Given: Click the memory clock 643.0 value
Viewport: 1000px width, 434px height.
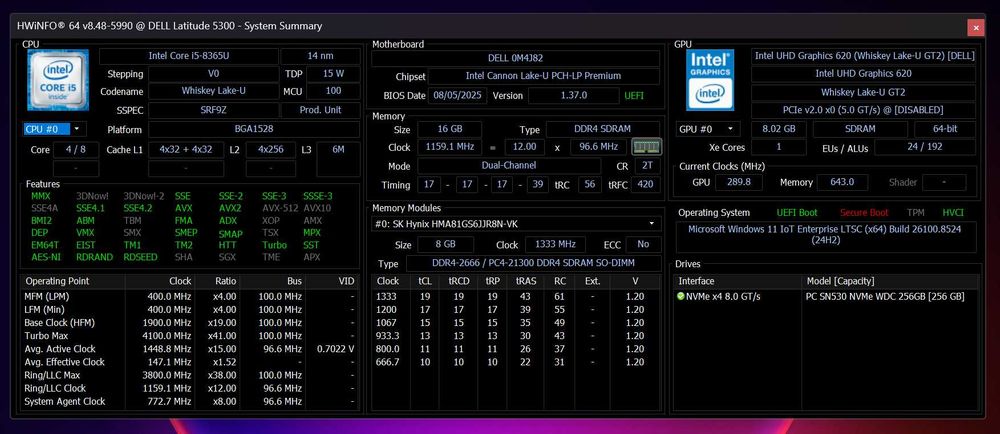Looking at the screenshot, I should 842,182.
